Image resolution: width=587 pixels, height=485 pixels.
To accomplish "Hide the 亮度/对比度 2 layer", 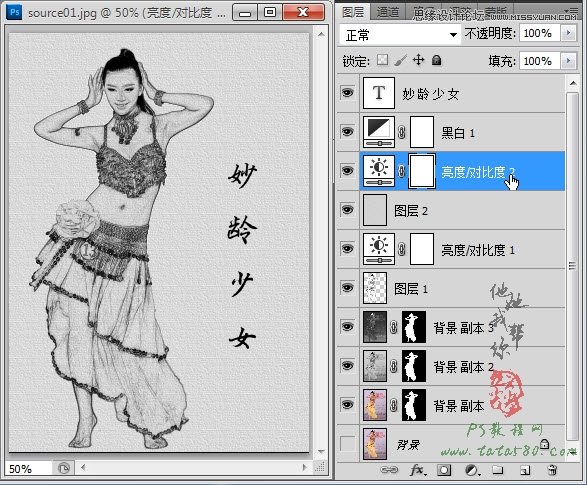I will tap(347, 171).
